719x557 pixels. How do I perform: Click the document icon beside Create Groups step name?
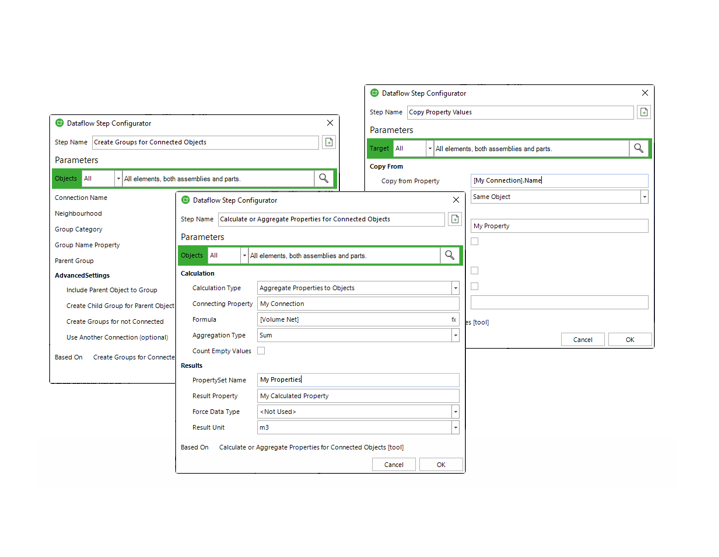tap(329, 142)
